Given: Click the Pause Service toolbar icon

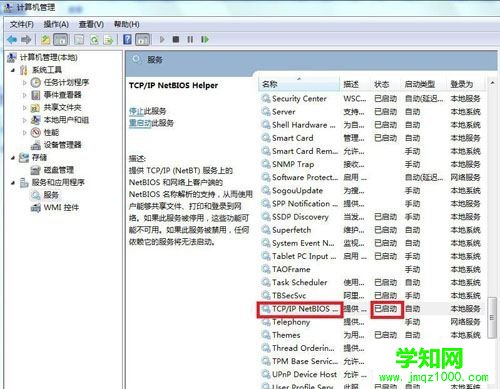Looking at the screenshot, I should [190, 40].
